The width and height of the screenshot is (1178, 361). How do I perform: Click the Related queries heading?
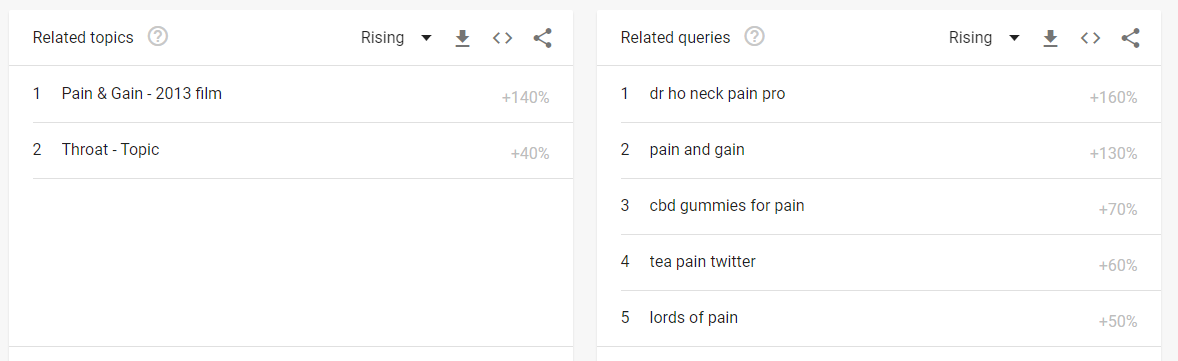click(x=675, y=38)
